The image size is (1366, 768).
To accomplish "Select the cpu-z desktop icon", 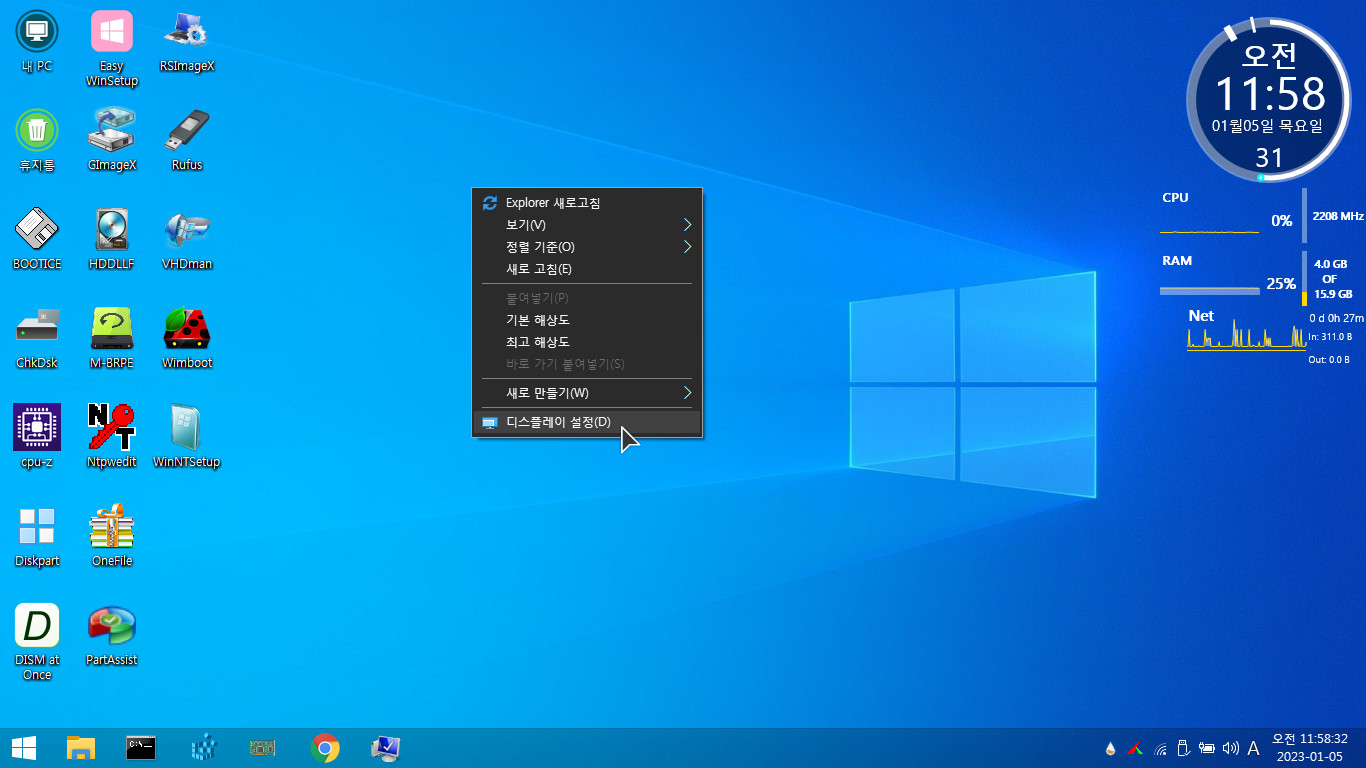I will click(x=37, y=436).
